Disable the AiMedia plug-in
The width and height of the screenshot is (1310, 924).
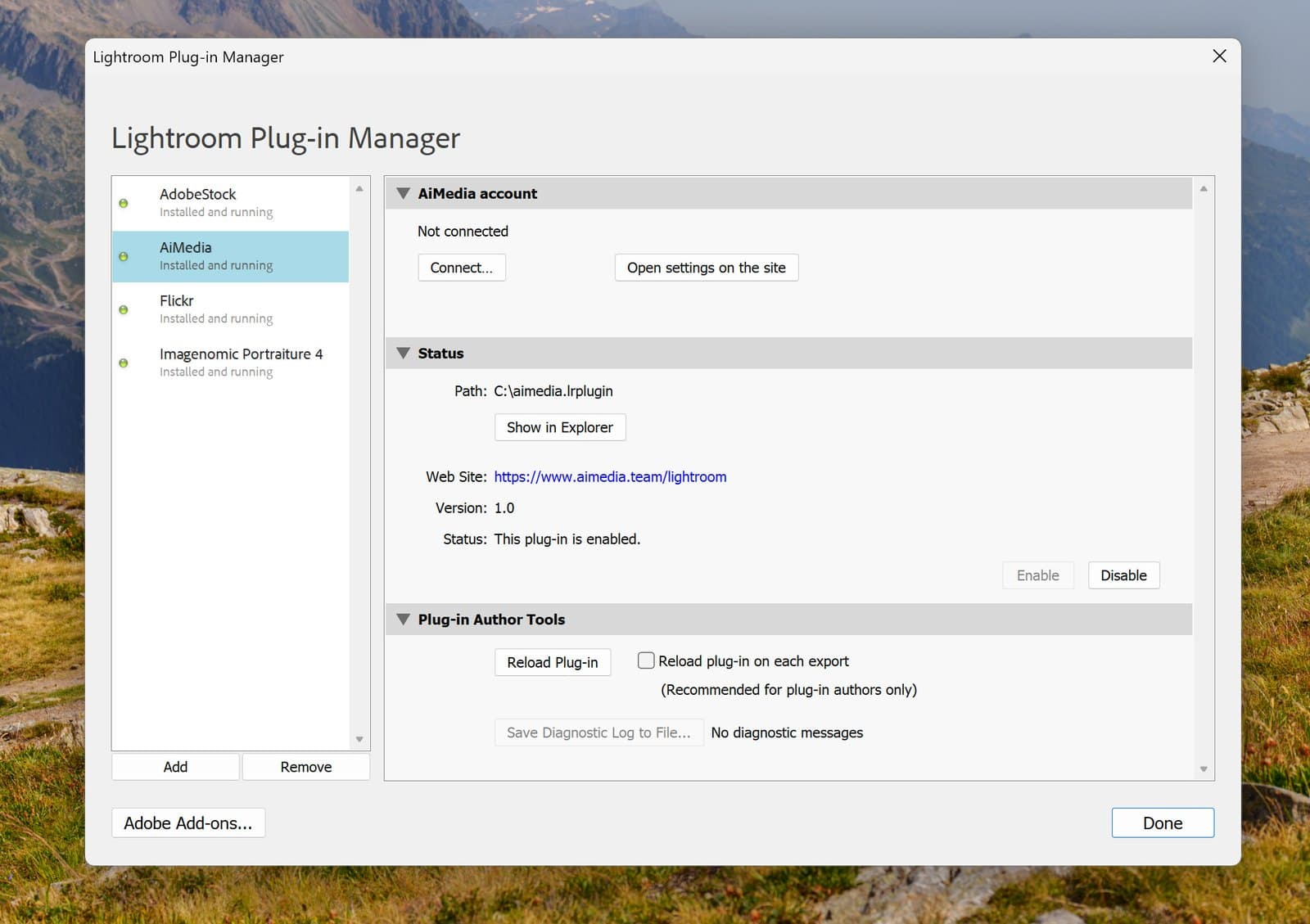pos(1123,575)
